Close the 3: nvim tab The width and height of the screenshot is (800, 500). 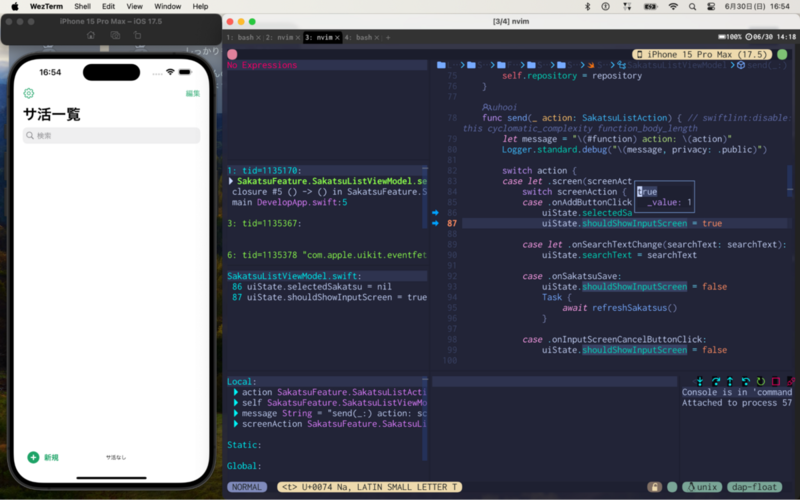[x=337, y=38]
